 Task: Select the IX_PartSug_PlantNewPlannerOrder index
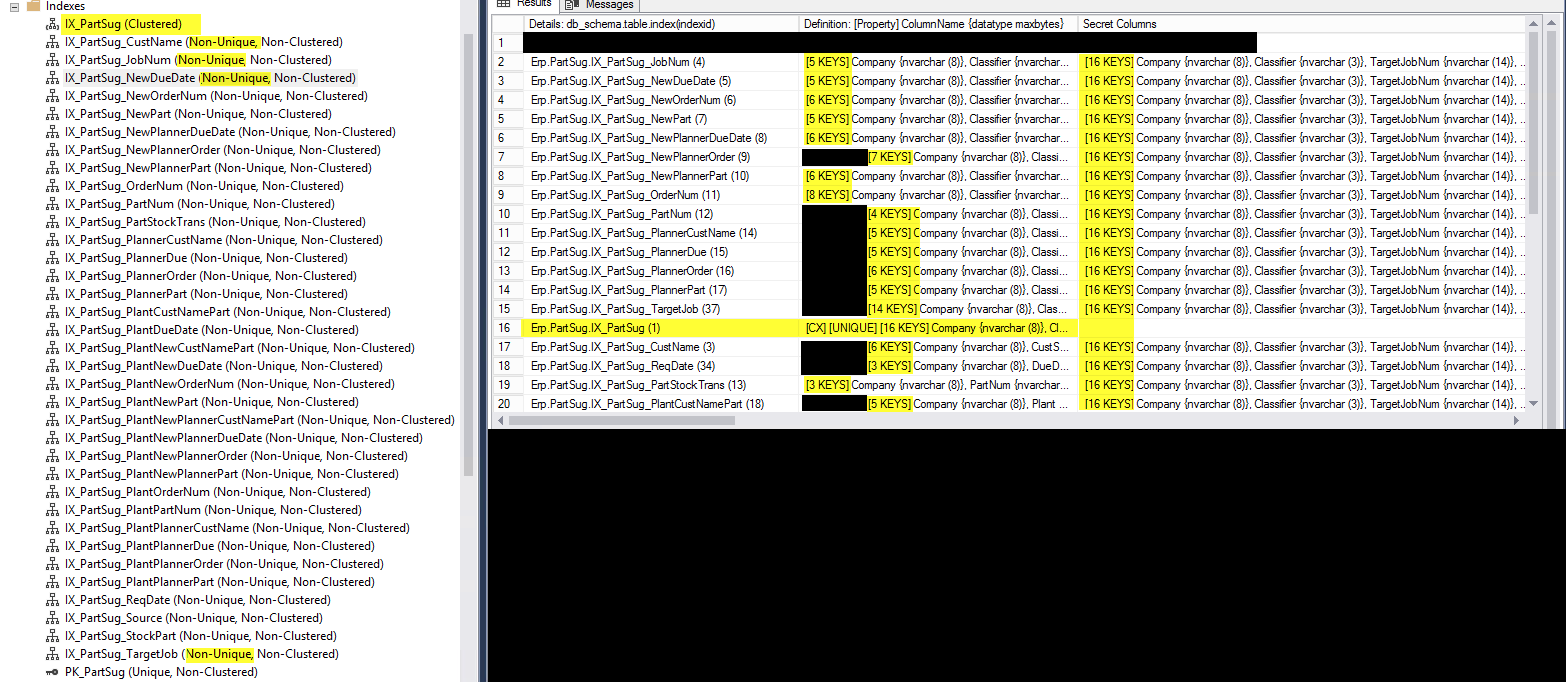click(236, 456)
